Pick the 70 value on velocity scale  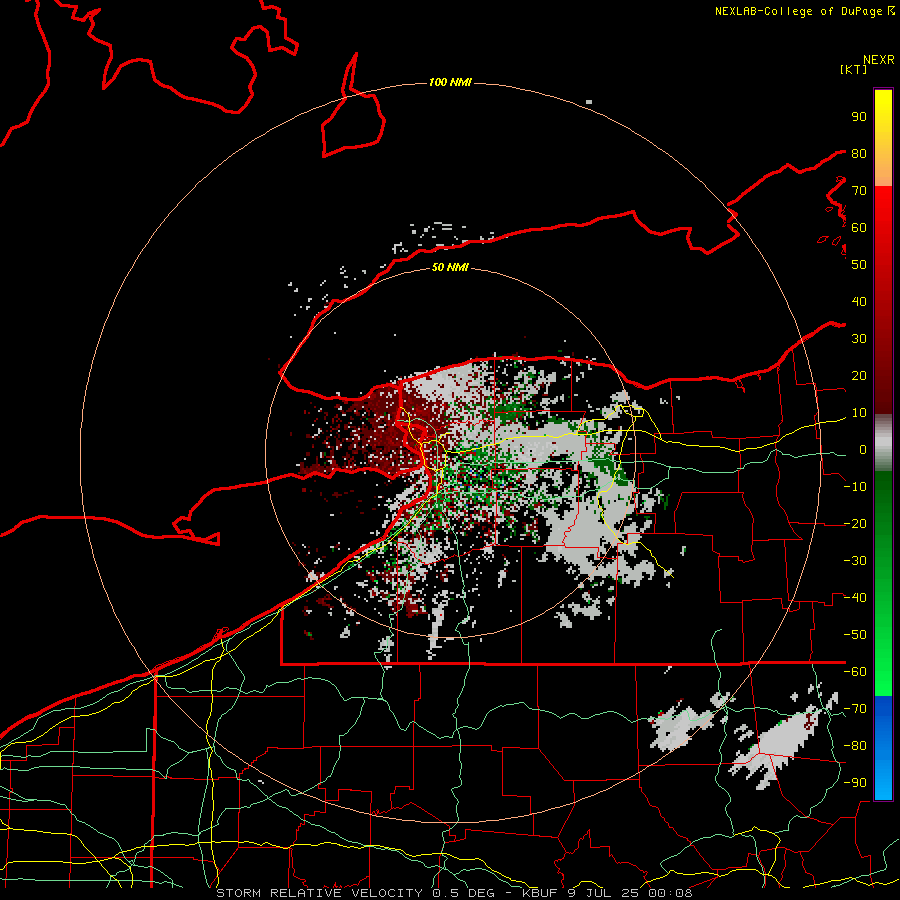pos(859,191)
